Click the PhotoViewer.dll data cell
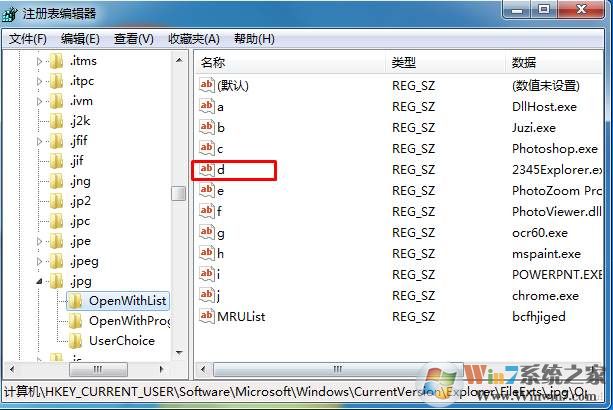 coord(557,212)
